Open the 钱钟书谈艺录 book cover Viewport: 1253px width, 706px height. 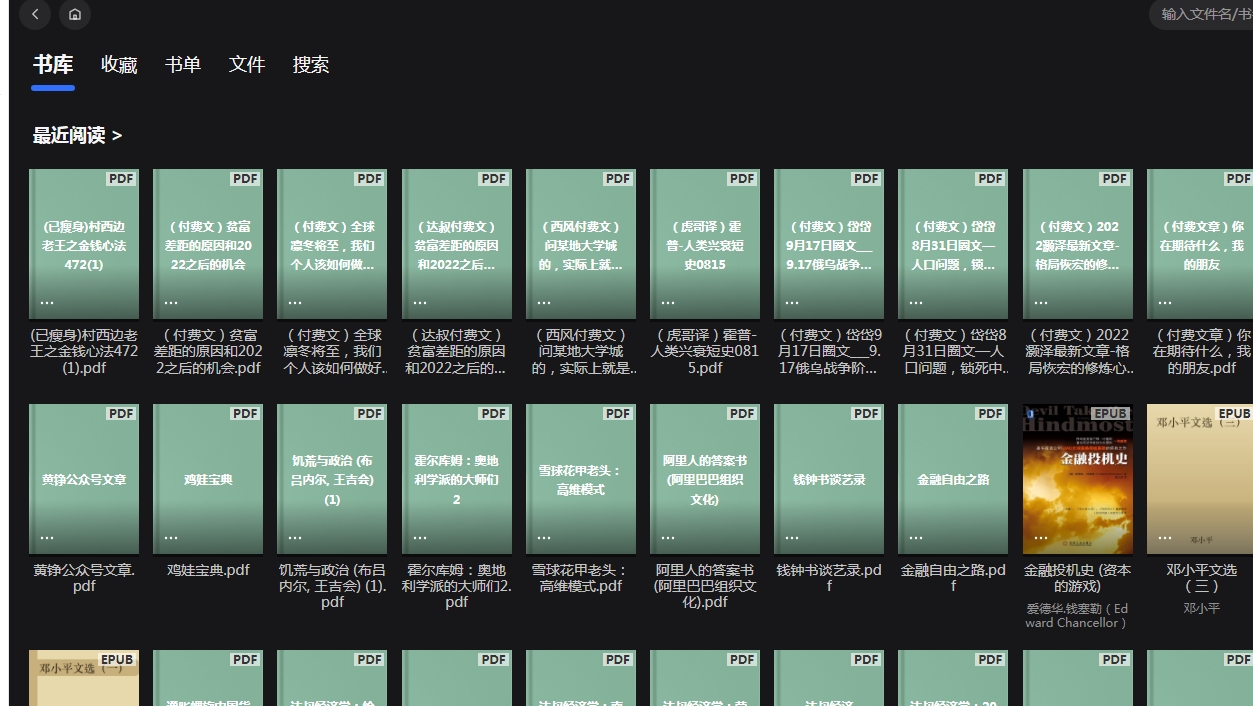click(x=829, y=479)
